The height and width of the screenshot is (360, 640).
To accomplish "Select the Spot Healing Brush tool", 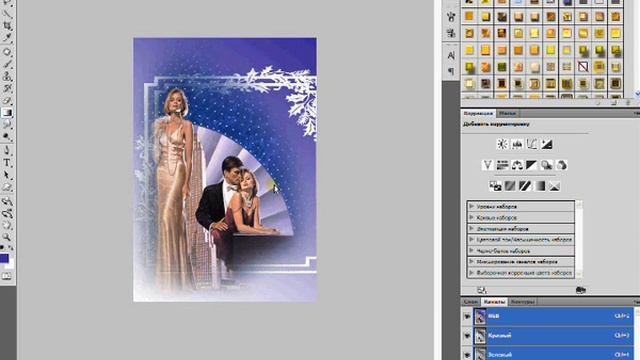I will click(x=7, y=52).
